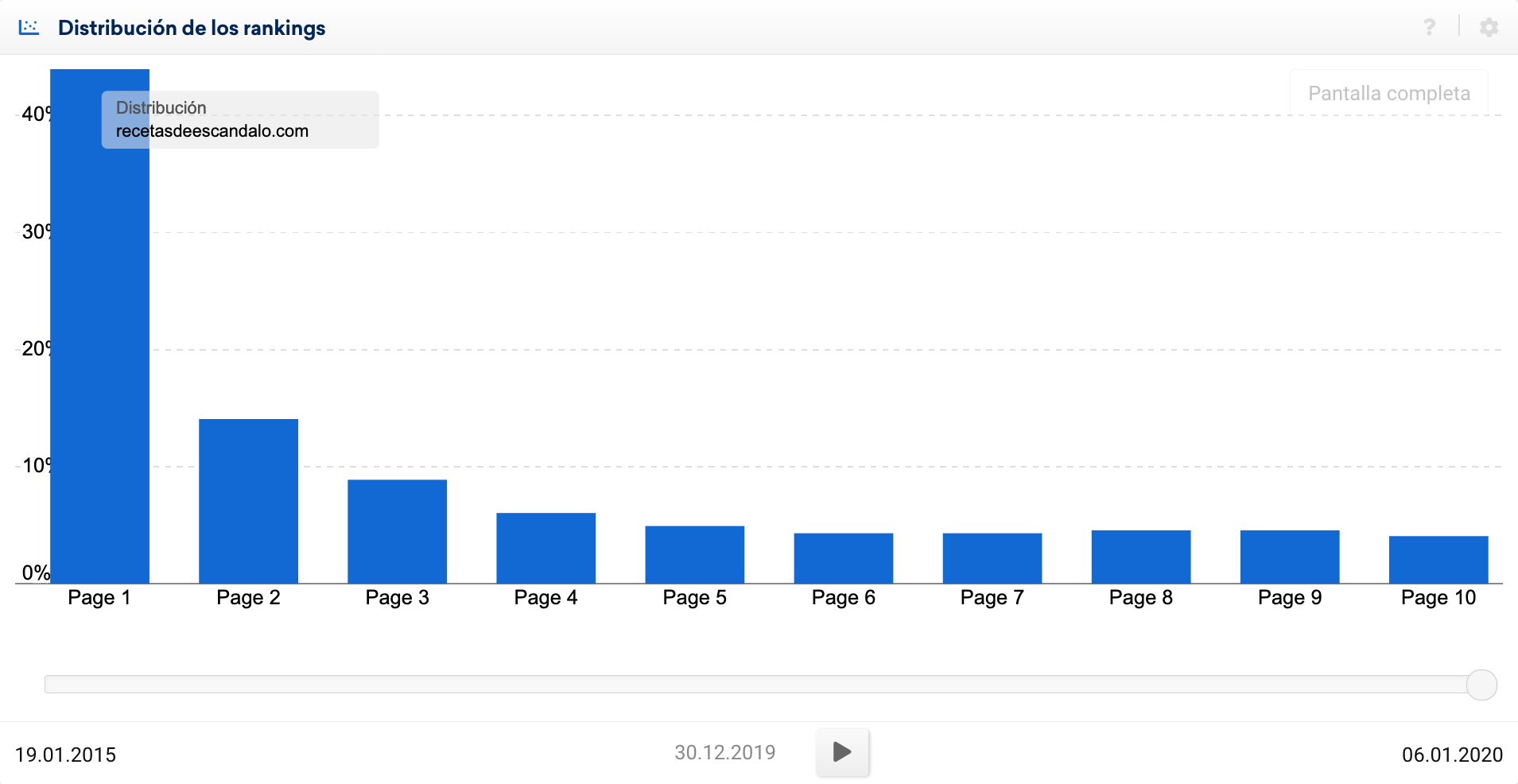Click the Pantalla completa button
The height and width of the screenshot is (784, 1518).
tap(1388, 94)
